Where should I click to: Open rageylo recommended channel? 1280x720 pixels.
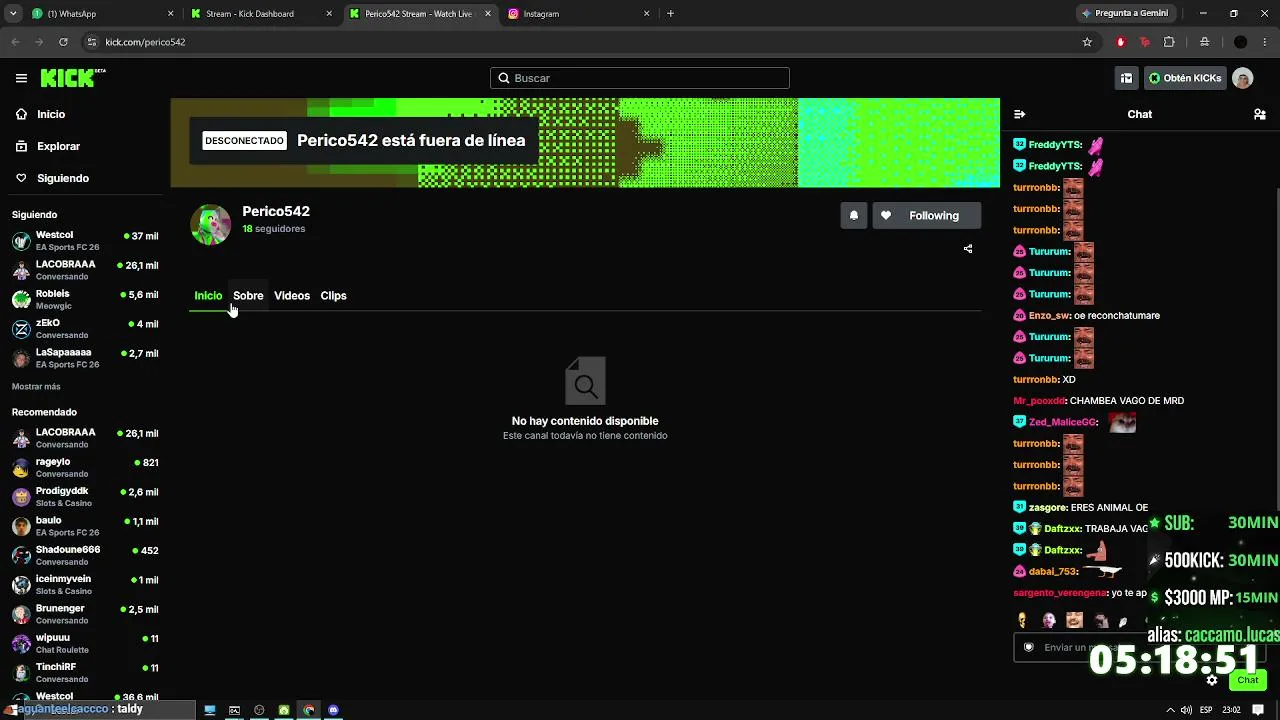pos(85,468)
